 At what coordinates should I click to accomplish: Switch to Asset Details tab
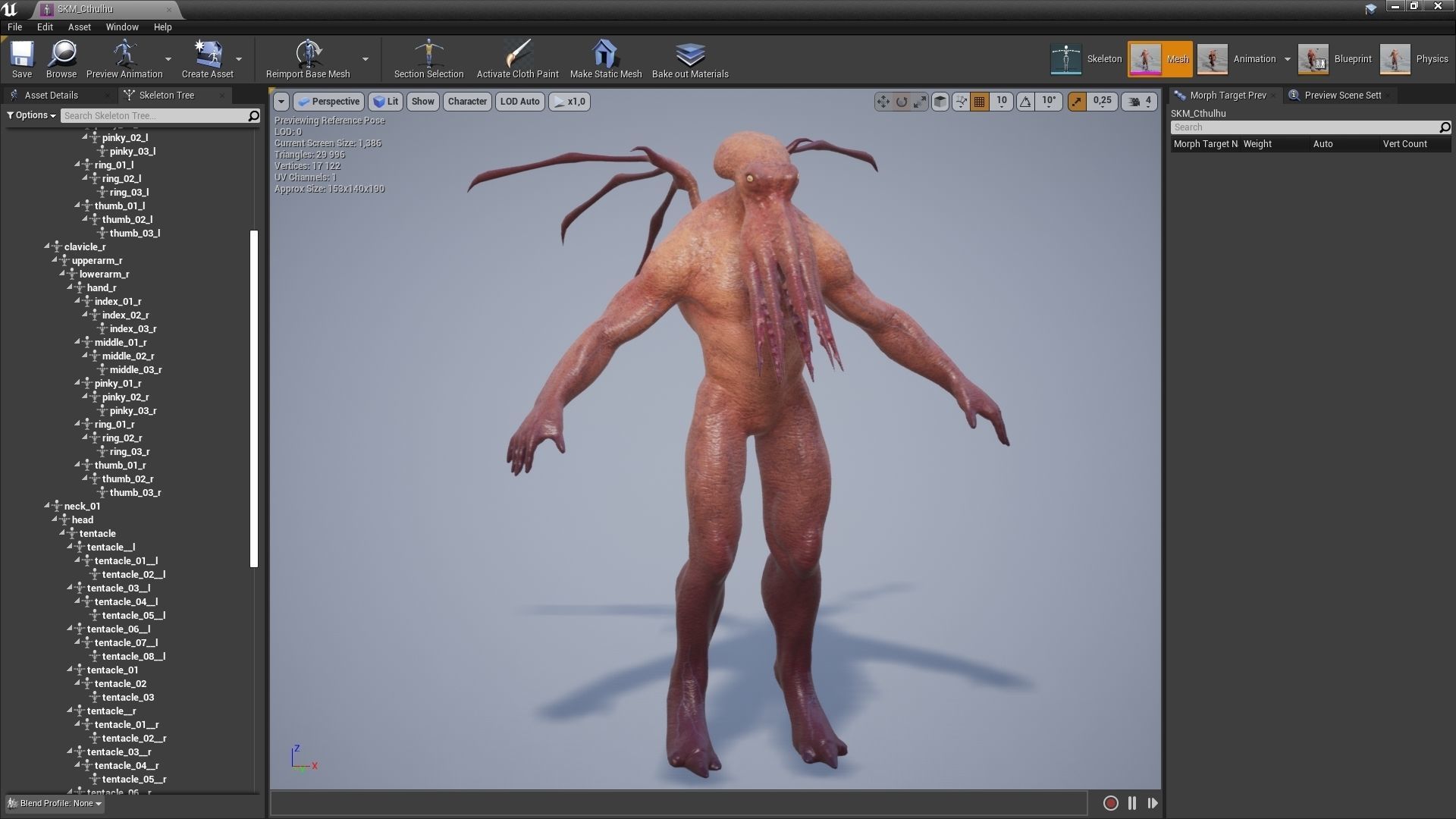pos(51,96)
